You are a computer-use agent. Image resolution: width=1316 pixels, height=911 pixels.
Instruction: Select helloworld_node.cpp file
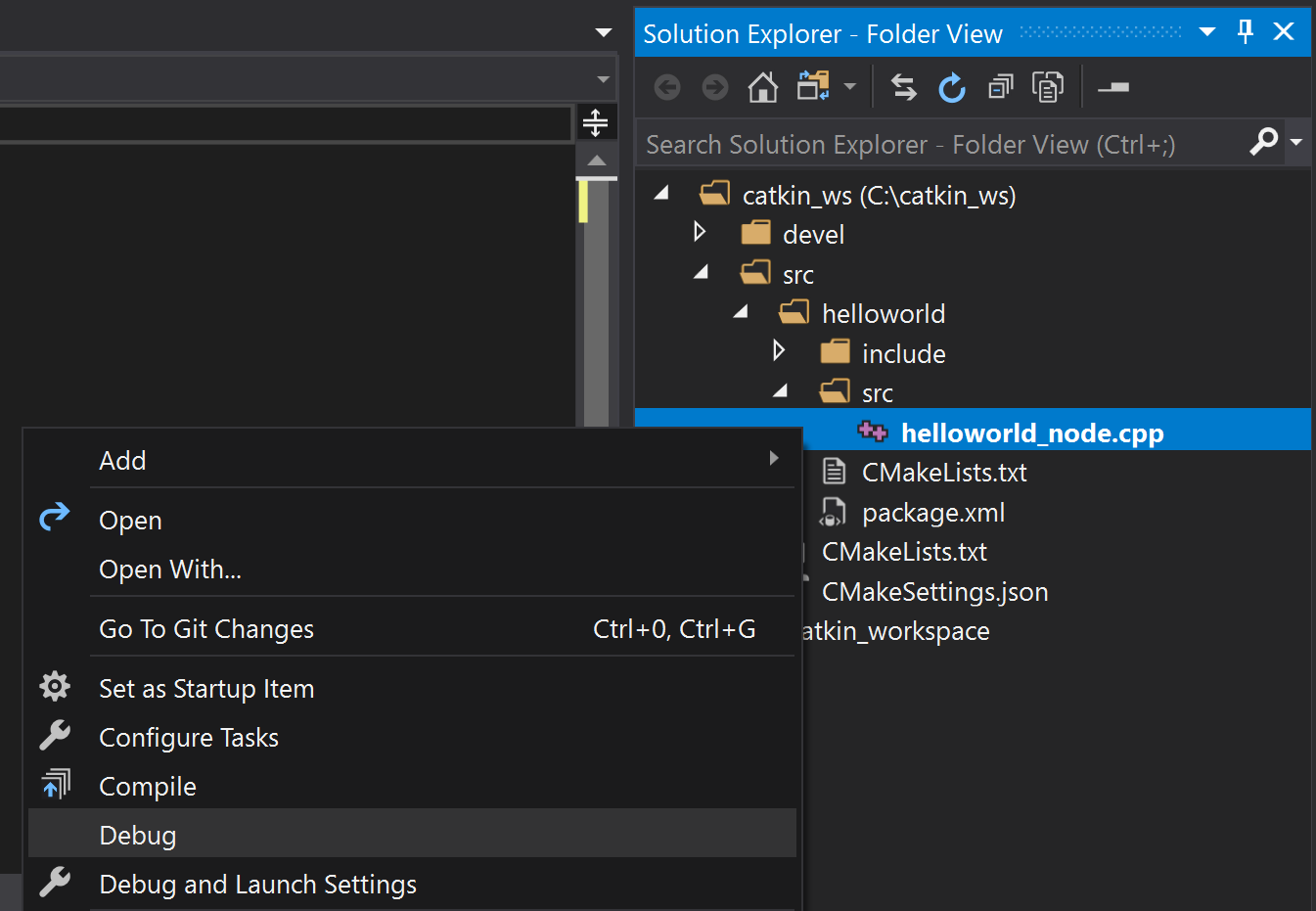[x=1032, y=433]
